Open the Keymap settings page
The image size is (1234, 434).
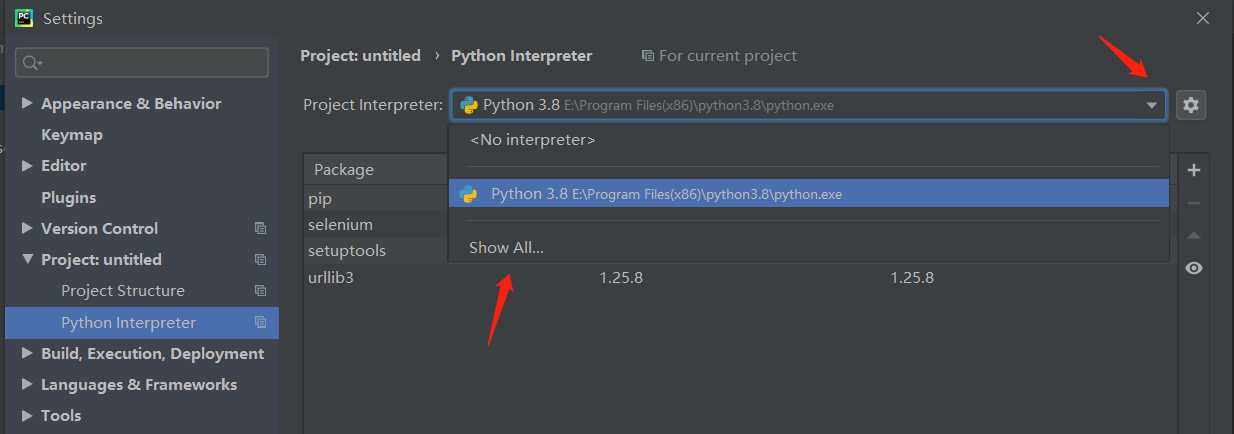[72, 134]
